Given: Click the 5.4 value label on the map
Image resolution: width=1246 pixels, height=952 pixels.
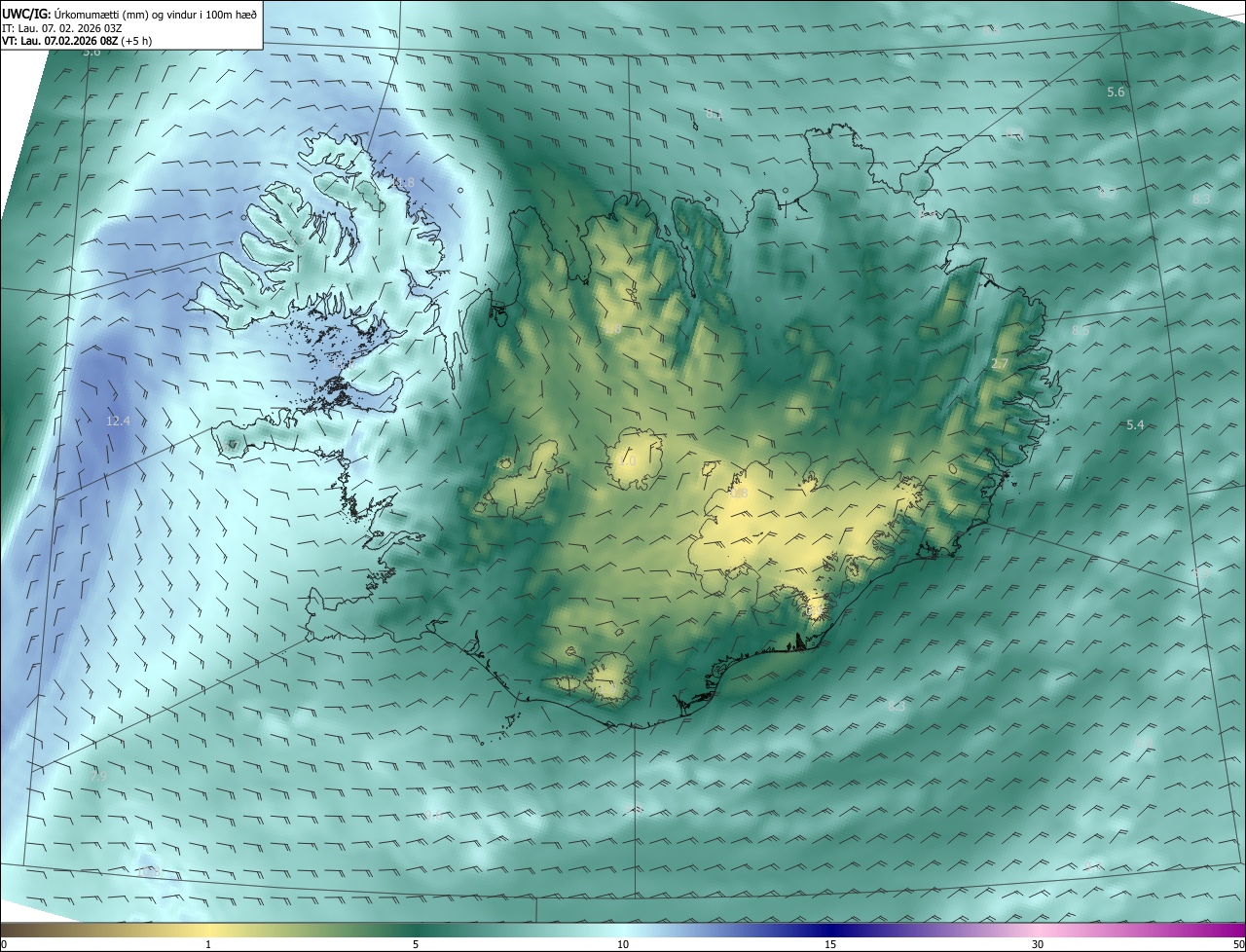Looking at the screenshot, I should click(x=1135, y=425).
